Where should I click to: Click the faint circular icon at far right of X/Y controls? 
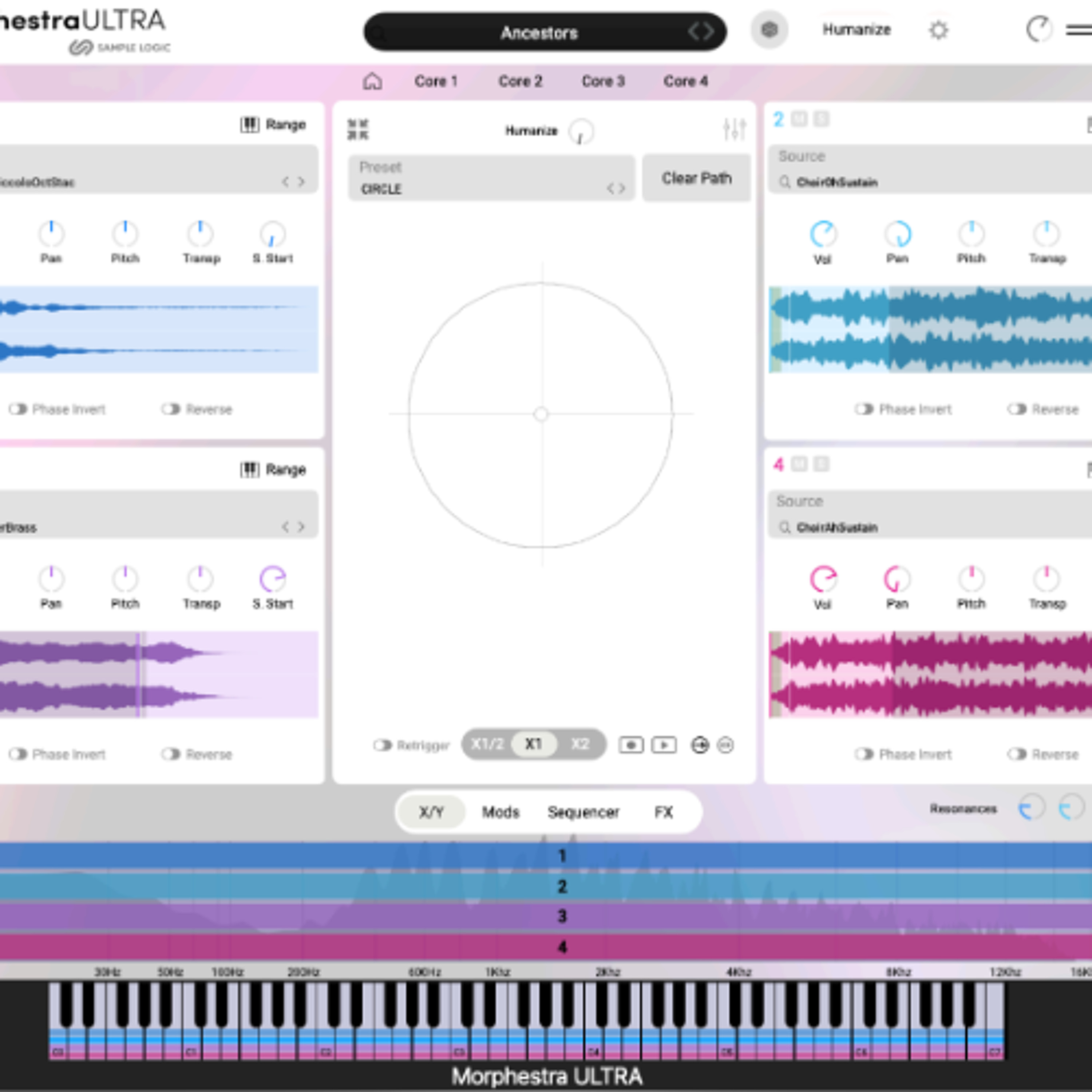(725, 745)
